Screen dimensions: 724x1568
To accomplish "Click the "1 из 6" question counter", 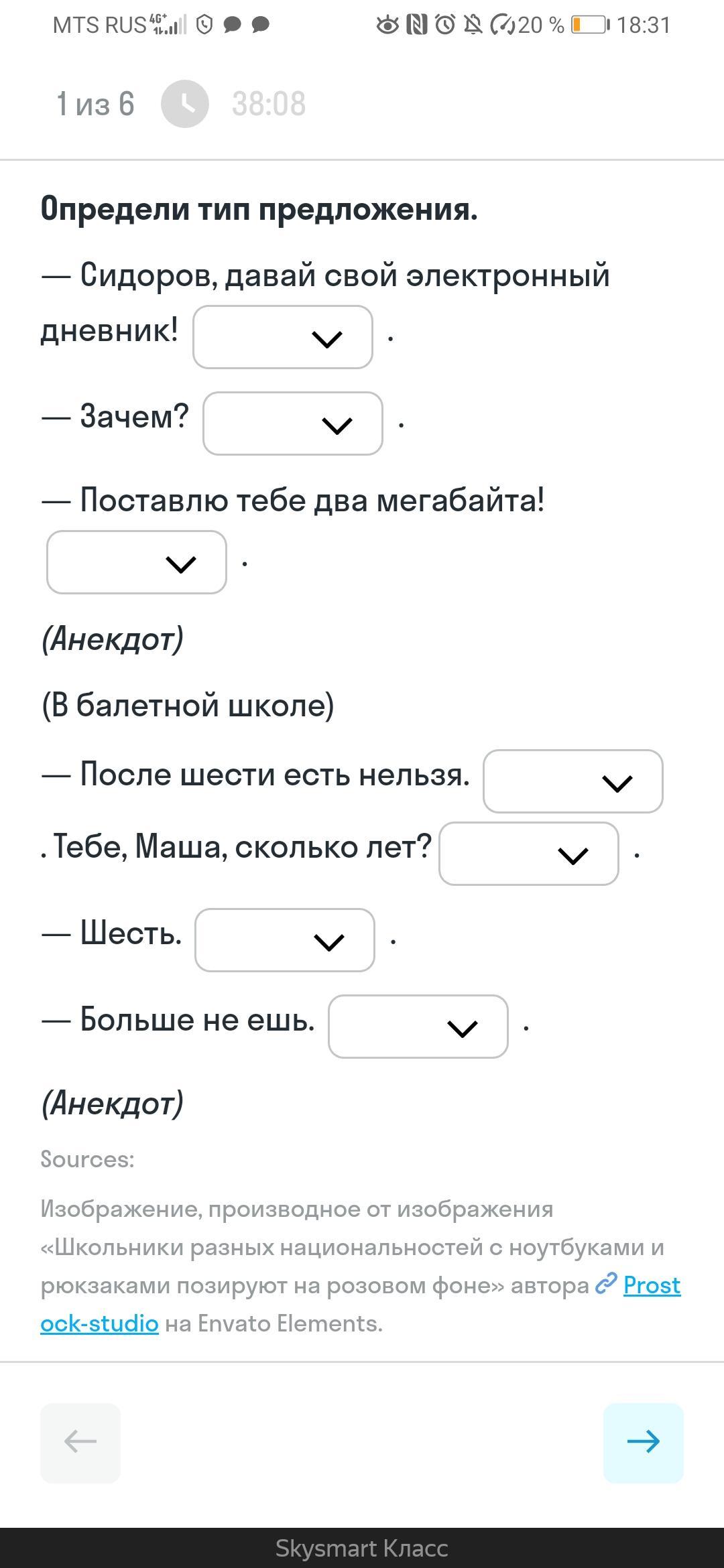I will 95,104.
